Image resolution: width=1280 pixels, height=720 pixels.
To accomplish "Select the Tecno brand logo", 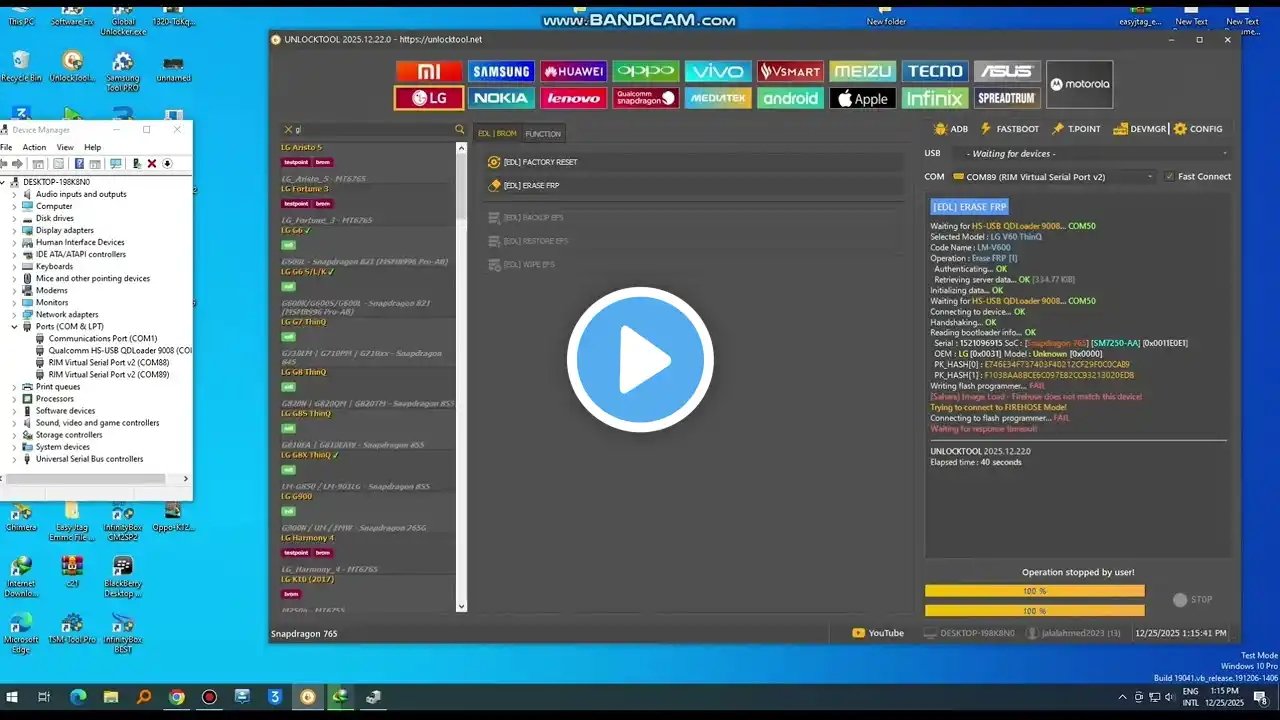I will (x=934, y=71).
